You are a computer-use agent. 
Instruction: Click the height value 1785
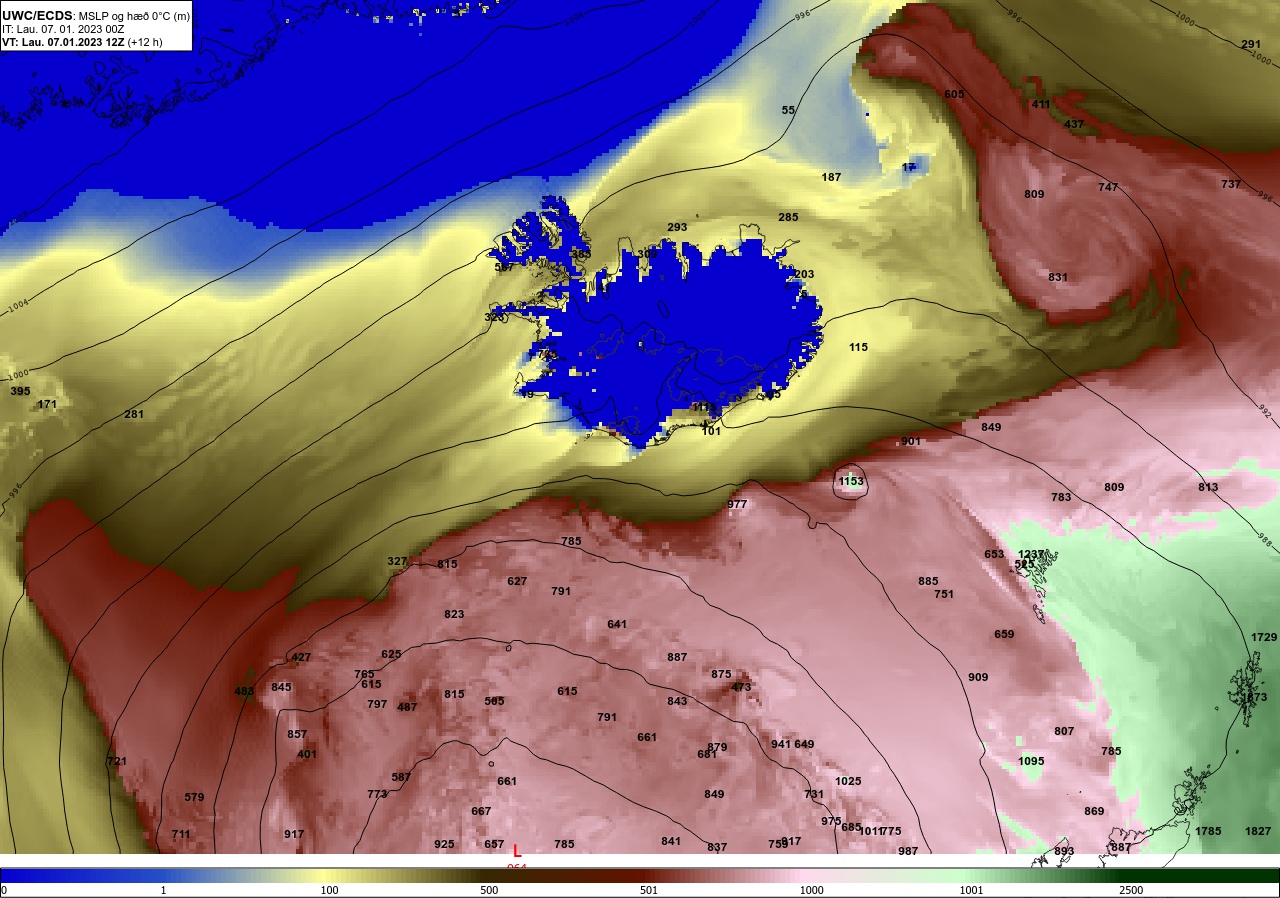coord(1208,831)
